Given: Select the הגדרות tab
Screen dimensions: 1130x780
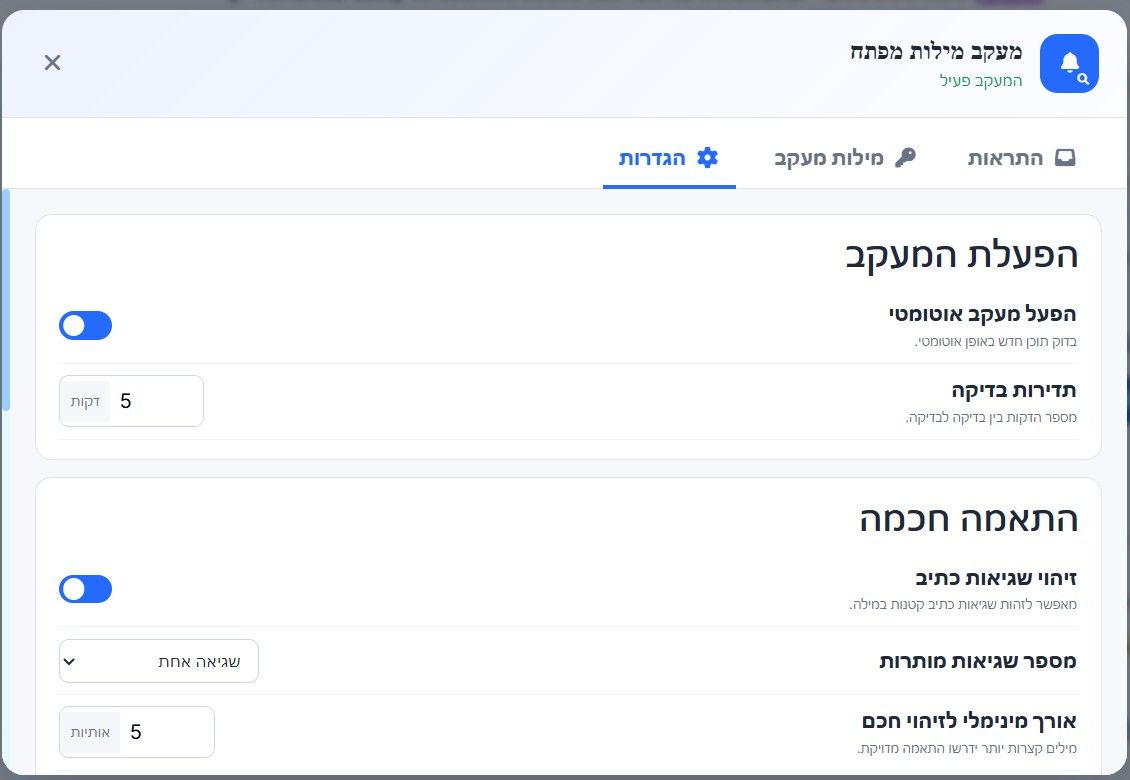Looking at the screenshot, I should coord(669,158).
